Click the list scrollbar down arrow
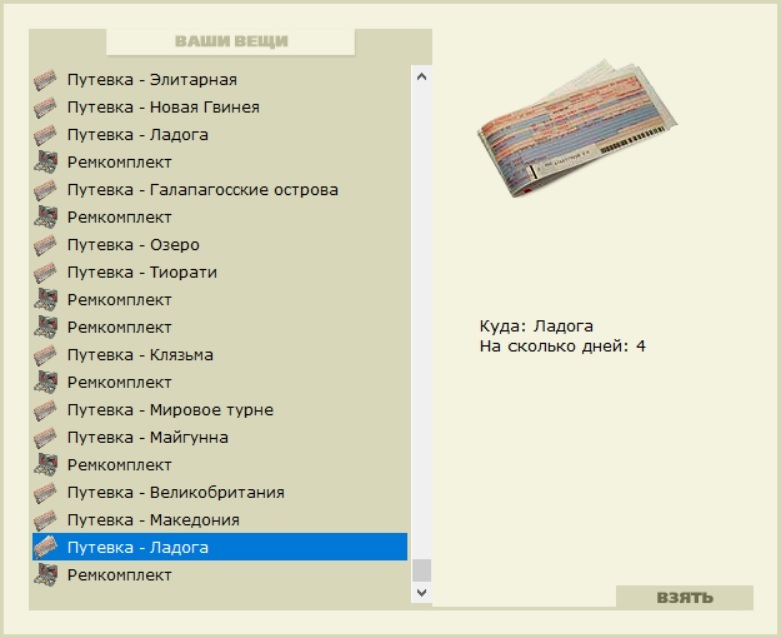The width and height of the screenshot is (781, 638). 421,593
